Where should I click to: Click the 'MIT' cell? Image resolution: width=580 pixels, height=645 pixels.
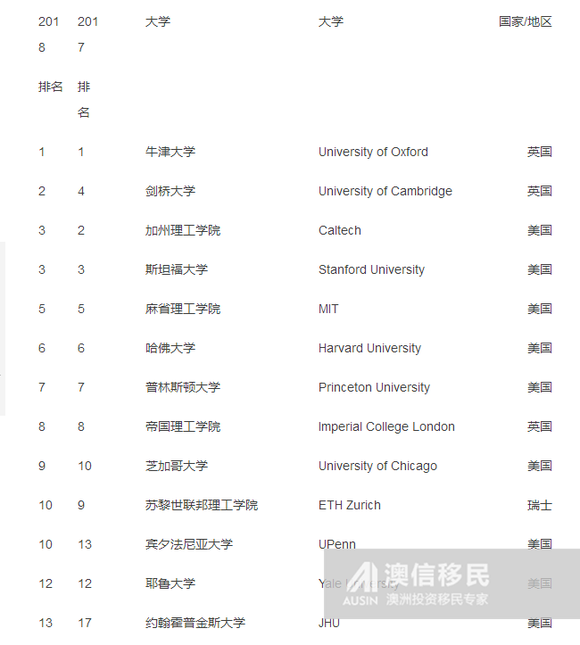click(x=328, y=309)
